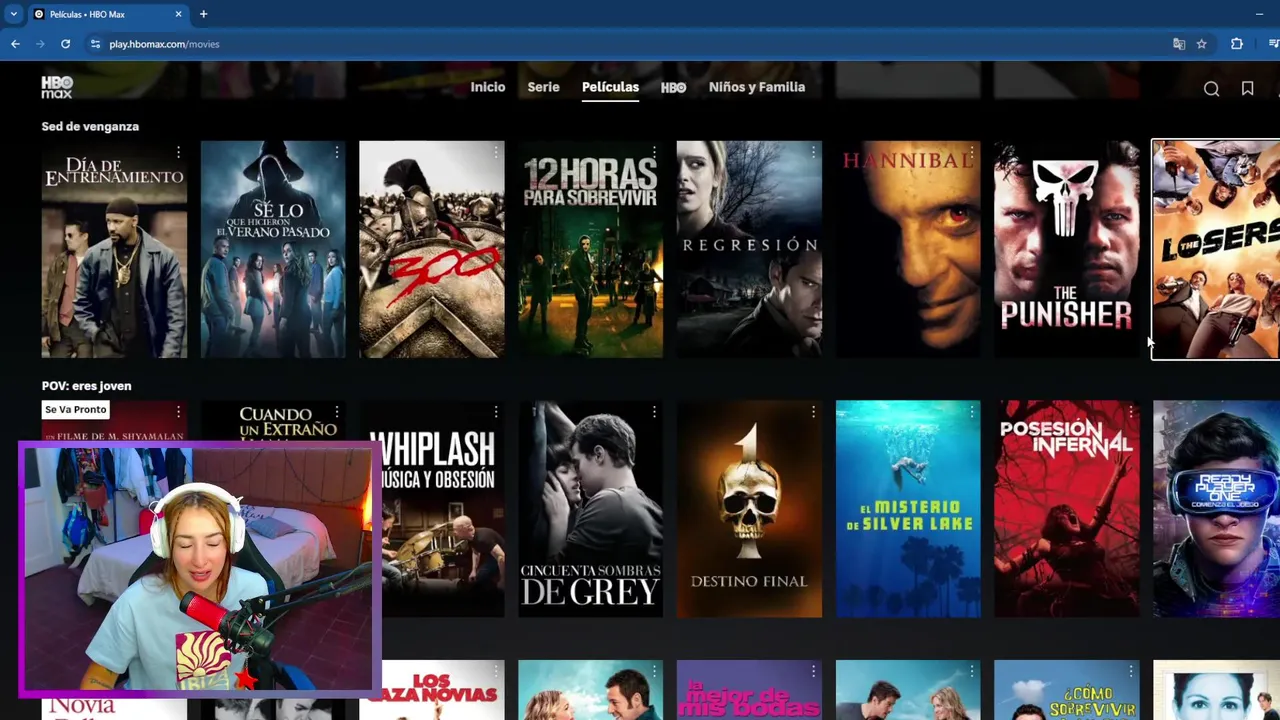Open Whiplash Música y Obsesión poster
Image resolution: width=1280 pixels, height=720 pixels.
point(432,509)
